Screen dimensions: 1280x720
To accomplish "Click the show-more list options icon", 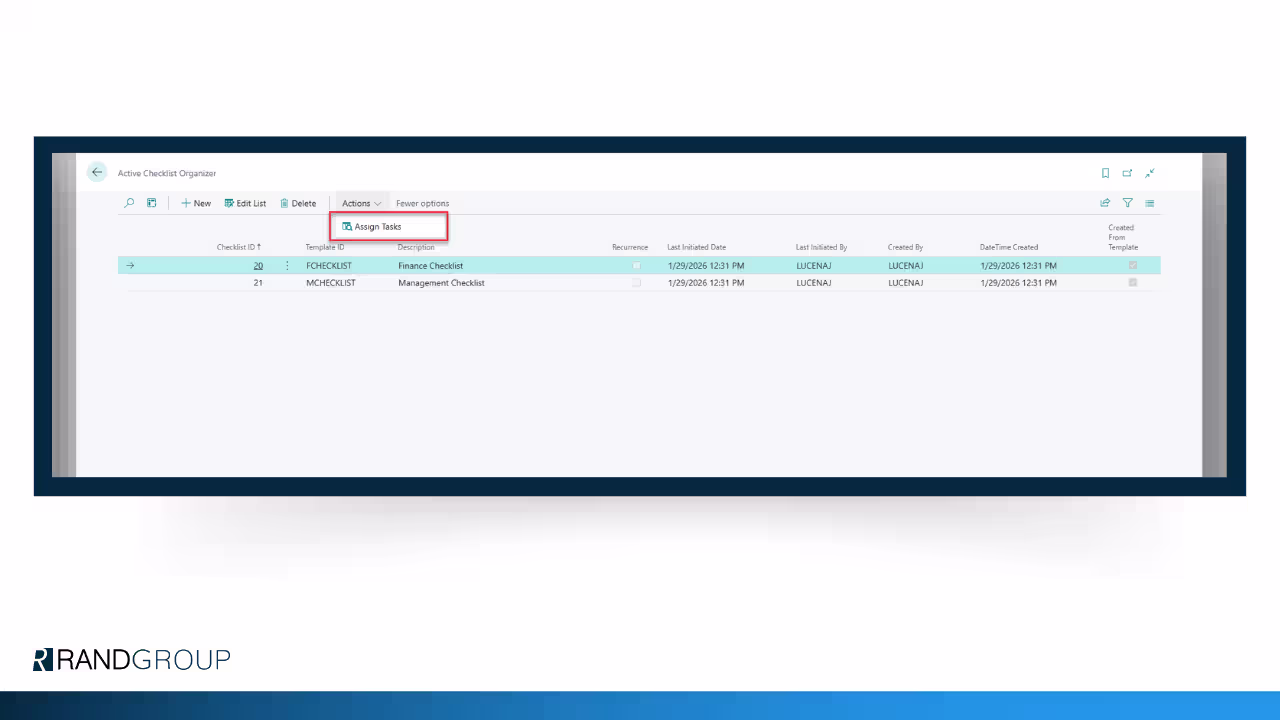I will coord(1149,203).
